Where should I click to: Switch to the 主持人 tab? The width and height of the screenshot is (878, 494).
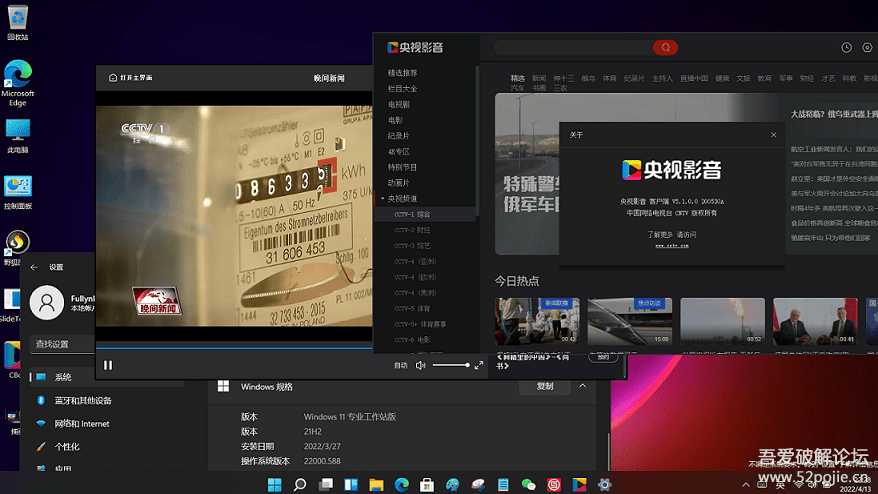point(662,78)
